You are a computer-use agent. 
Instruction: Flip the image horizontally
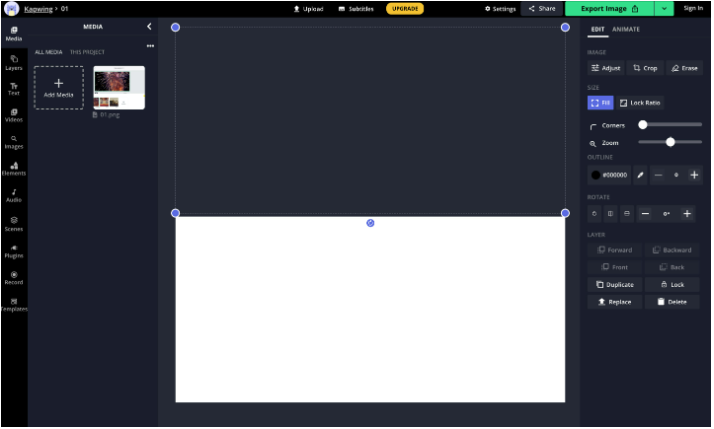tap(611, 214)
